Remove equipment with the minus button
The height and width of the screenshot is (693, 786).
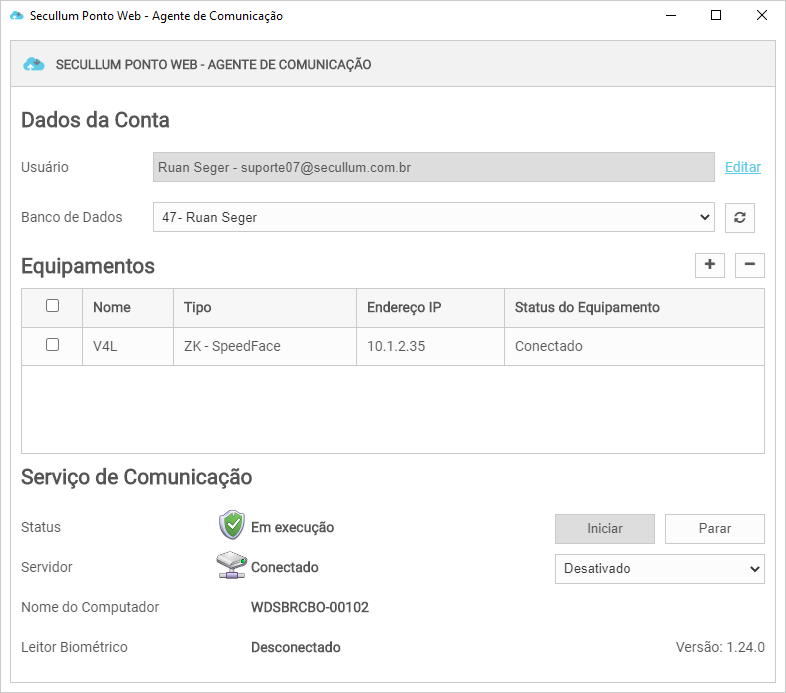point(749,265)
